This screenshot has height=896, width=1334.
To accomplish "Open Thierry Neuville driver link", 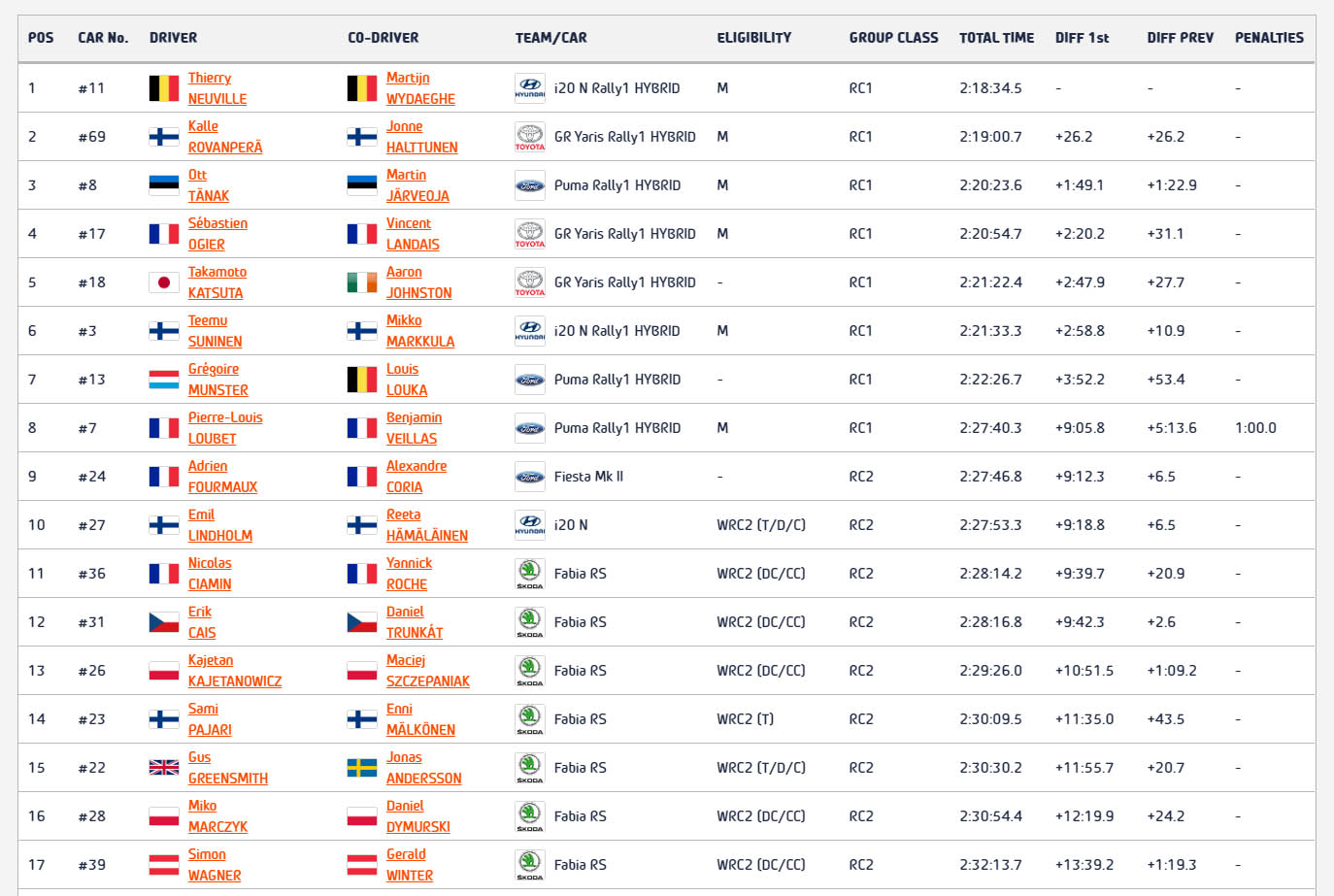I will (x=217, y=88).
